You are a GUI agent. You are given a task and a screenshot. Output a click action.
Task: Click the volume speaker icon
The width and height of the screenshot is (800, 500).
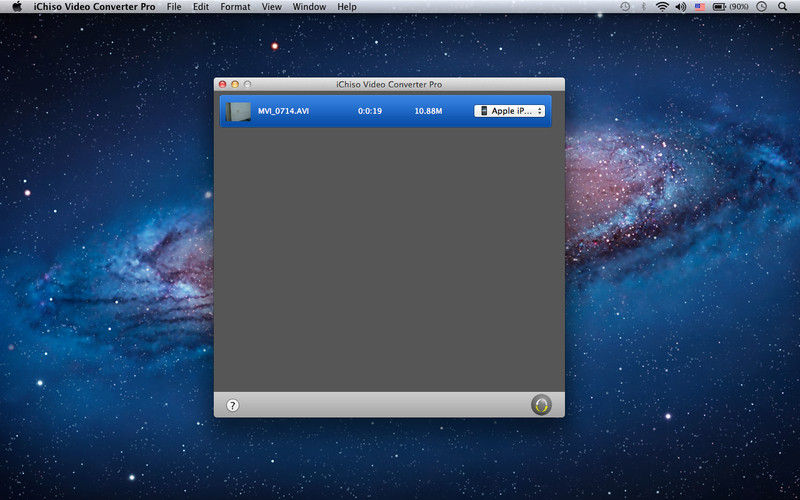[681, 7]
